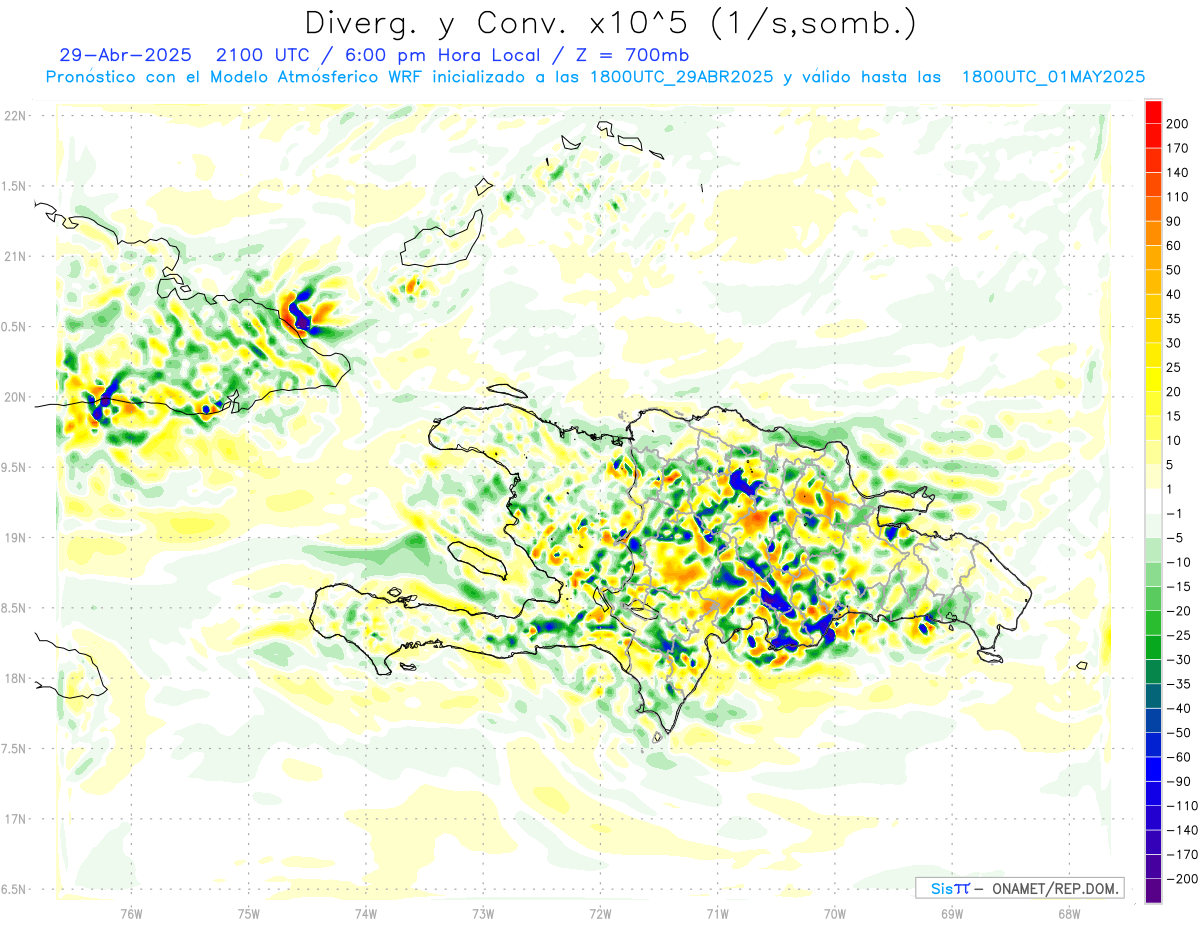Click the positive colorbar value '30'
The width and height of the screenshot is (1200, 927).
(1176, 344)
